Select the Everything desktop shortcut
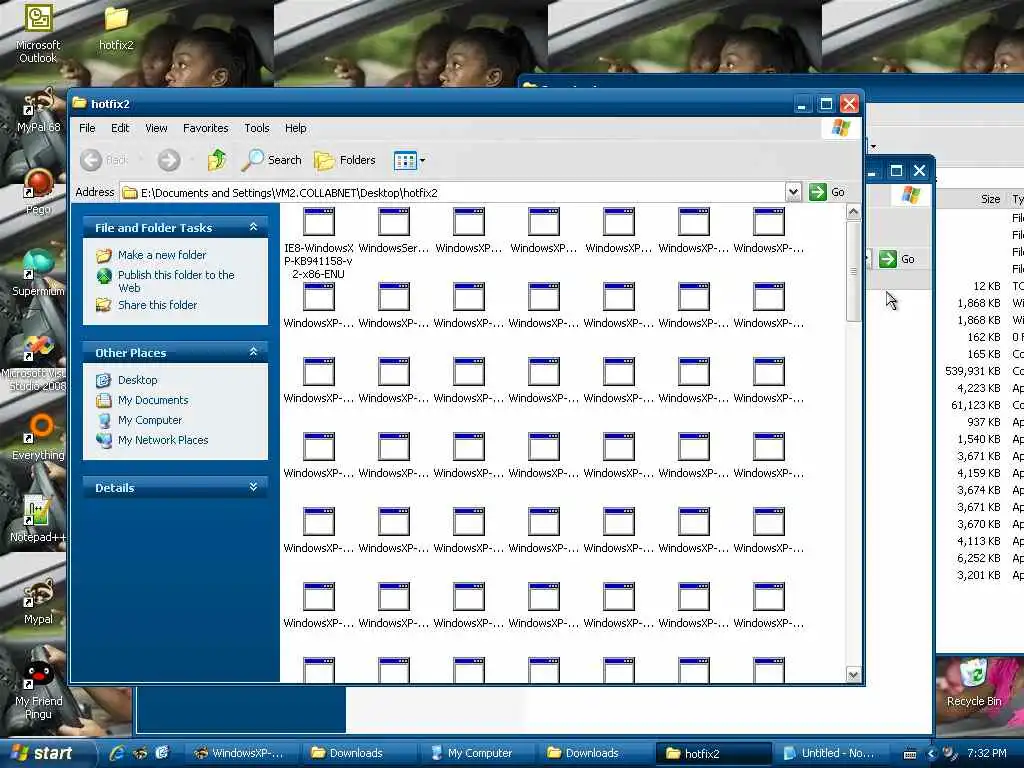 click(38, 438)
